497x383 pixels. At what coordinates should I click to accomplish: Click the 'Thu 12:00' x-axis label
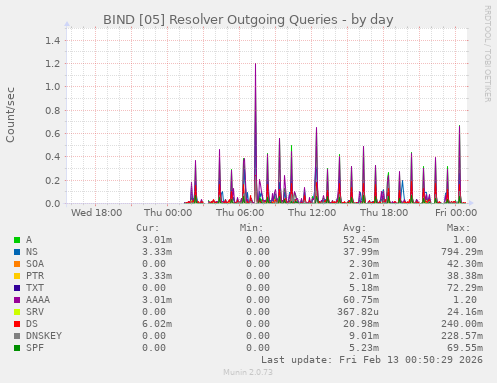[312, 213]
